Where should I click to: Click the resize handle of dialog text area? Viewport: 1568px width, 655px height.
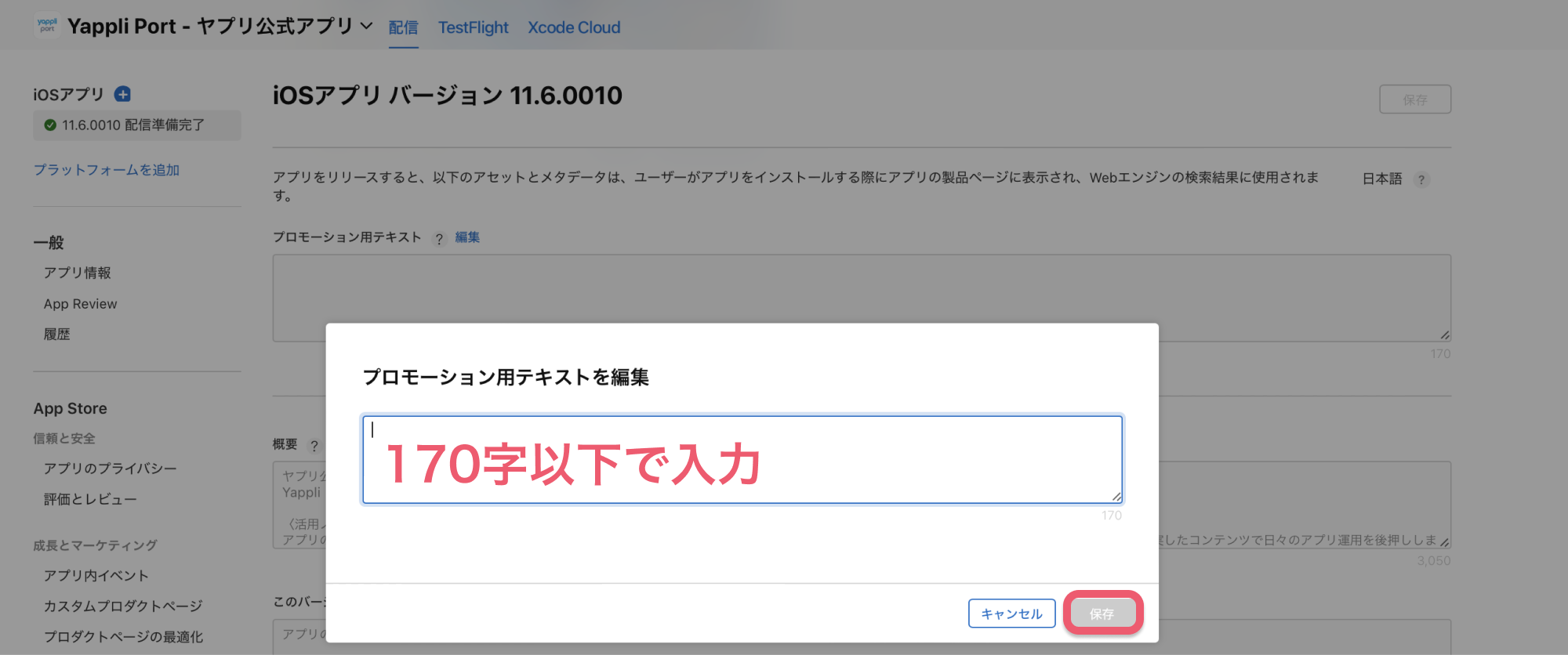point(1116,497)
